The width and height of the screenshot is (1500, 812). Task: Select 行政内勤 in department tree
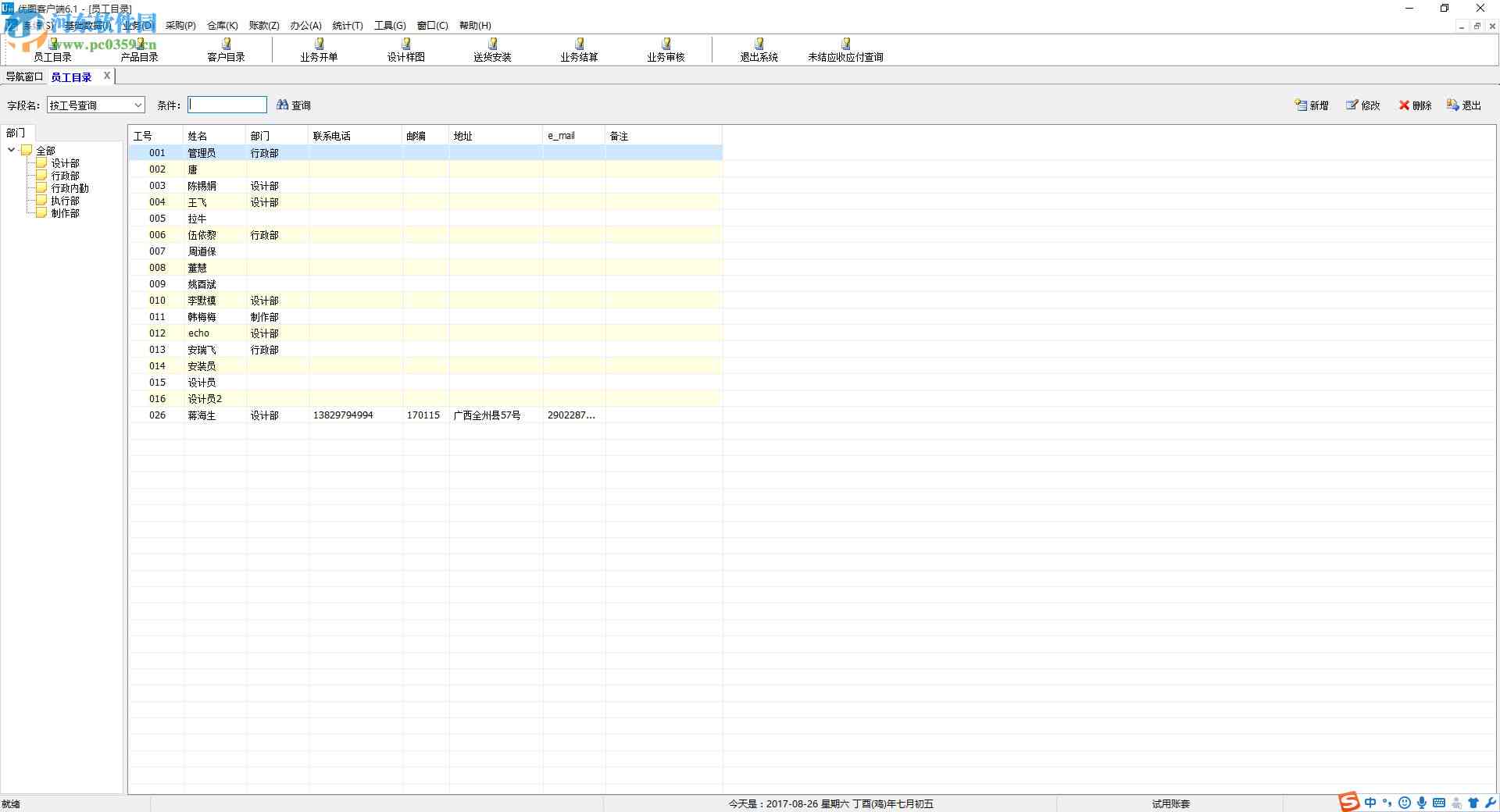pos(70,188)
